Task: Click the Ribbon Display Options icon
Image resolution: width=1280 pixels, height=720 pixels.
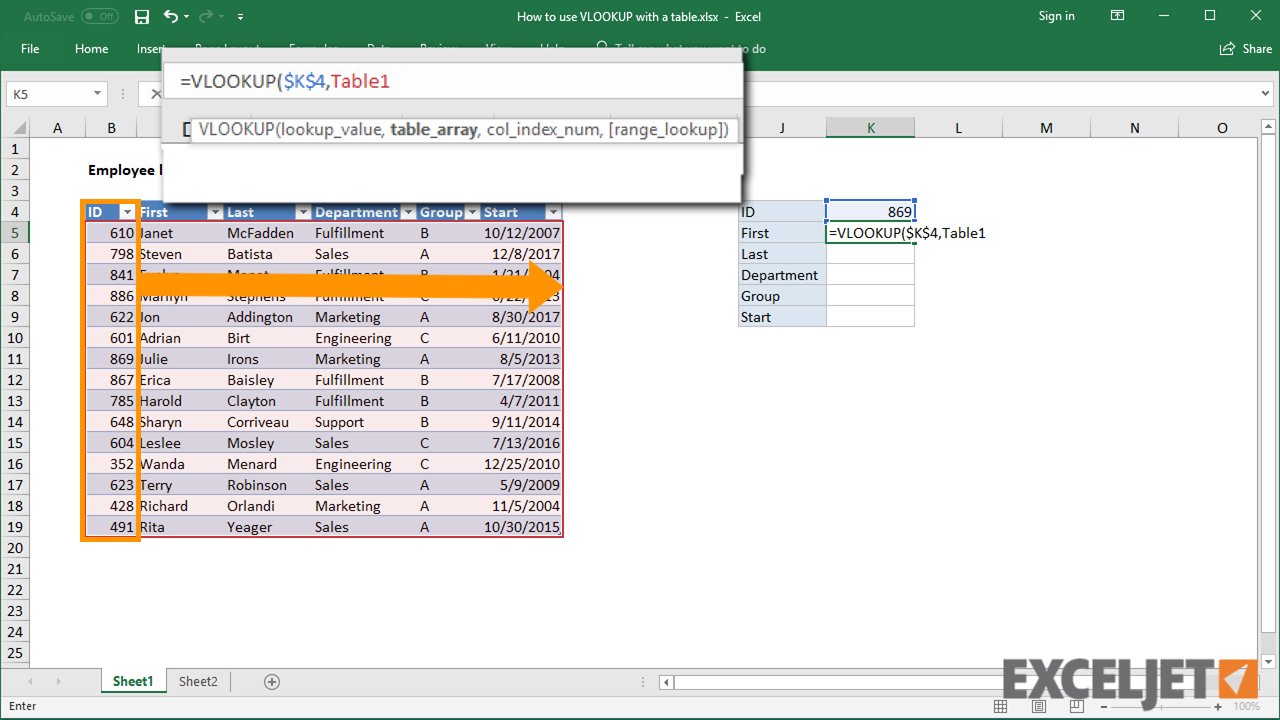Action: [1117, 16]
